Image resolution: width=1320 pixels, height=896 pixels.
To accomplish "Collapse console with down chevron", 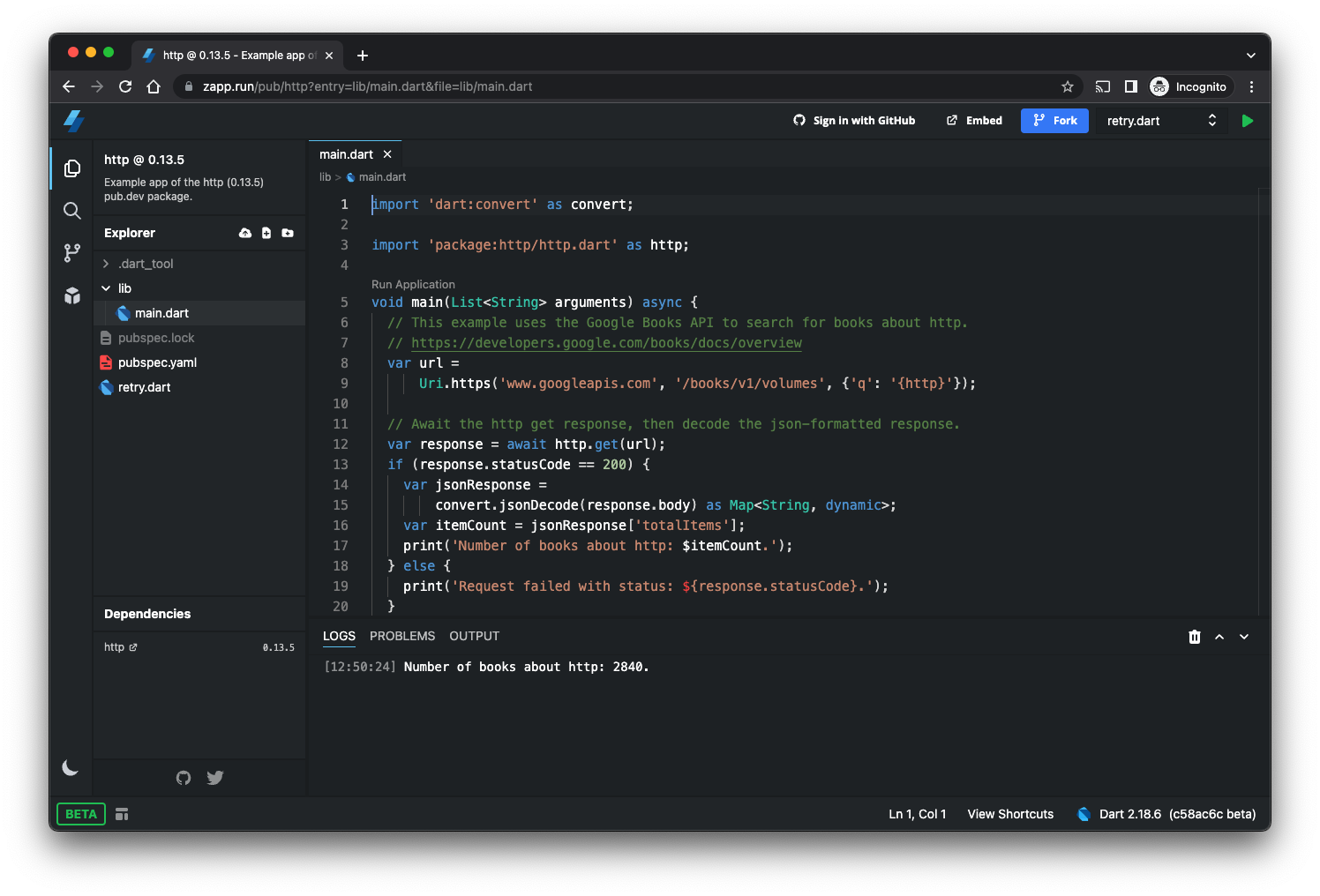I will pos(1244,637).
